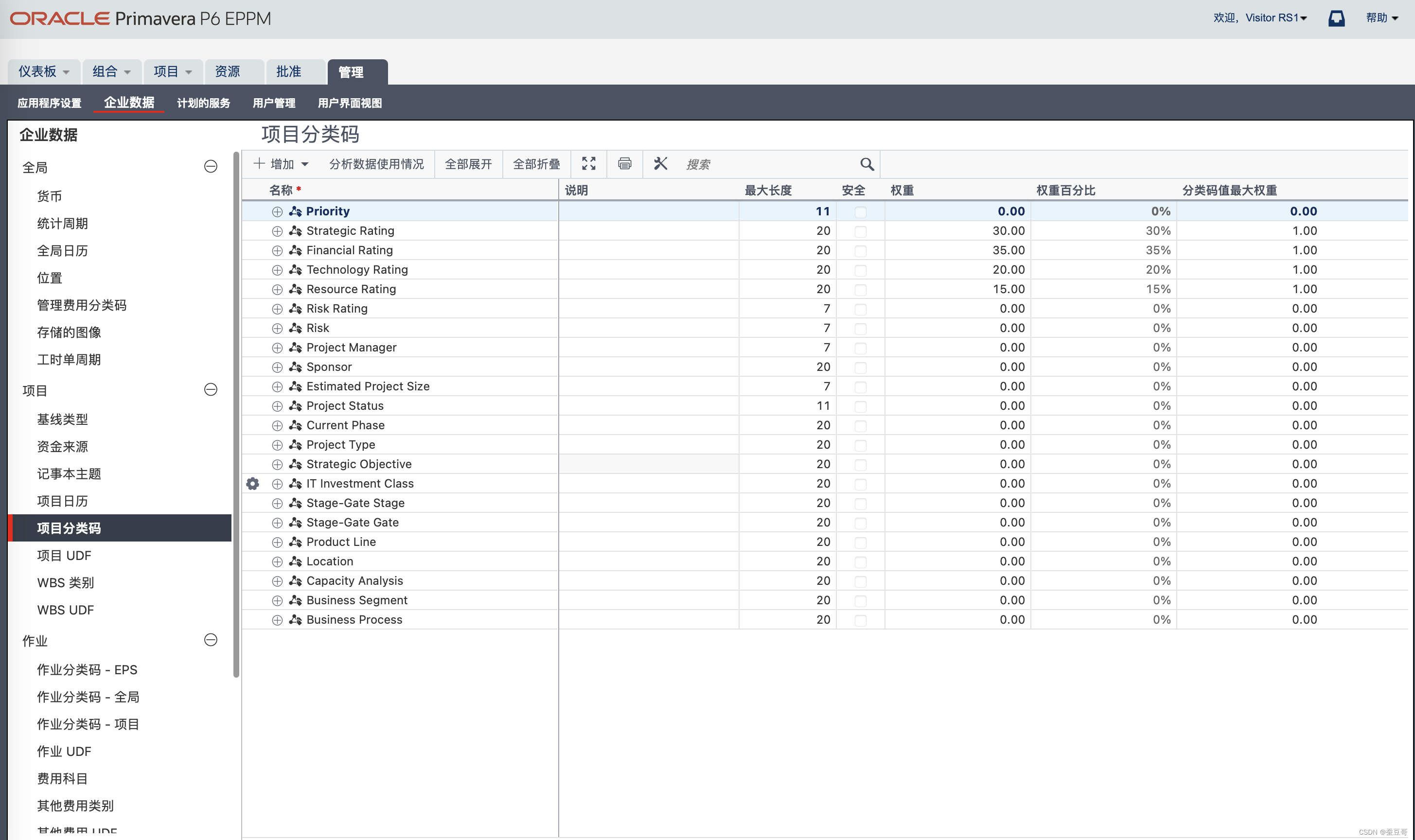Click the code icon next to Sponsor

coord(295,367)
